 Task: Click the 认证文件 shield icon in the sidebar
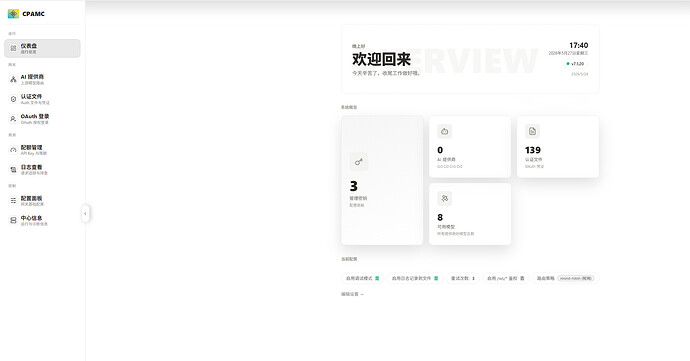pyautogui.click(x=13, y=99)
